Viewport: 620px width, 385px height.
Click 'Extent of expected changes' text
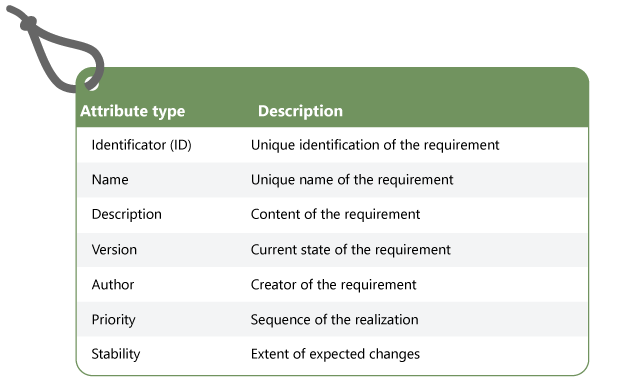[x=335, y=354]
